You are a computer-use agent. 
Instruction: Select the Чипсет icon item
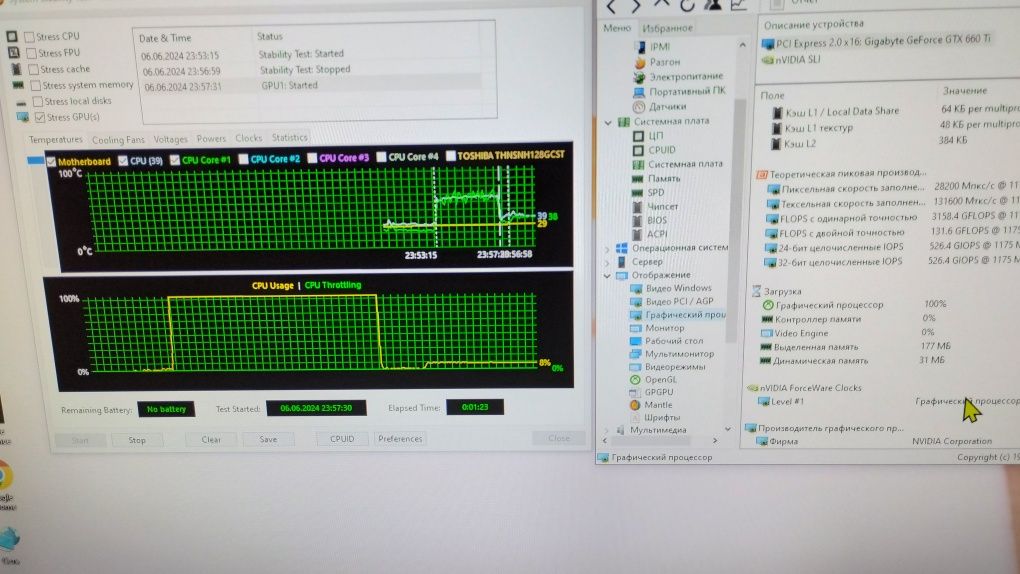[638, 206]
